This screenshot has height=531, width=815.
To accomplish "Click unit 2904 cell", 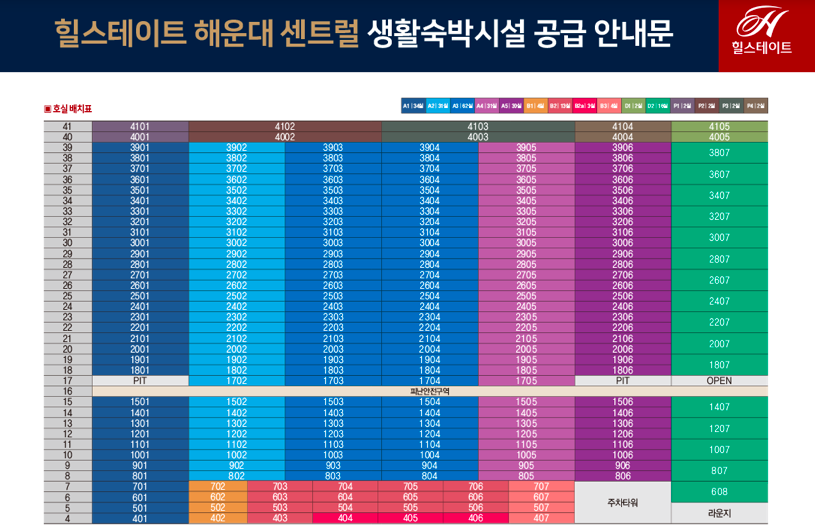I will (430, 254).
